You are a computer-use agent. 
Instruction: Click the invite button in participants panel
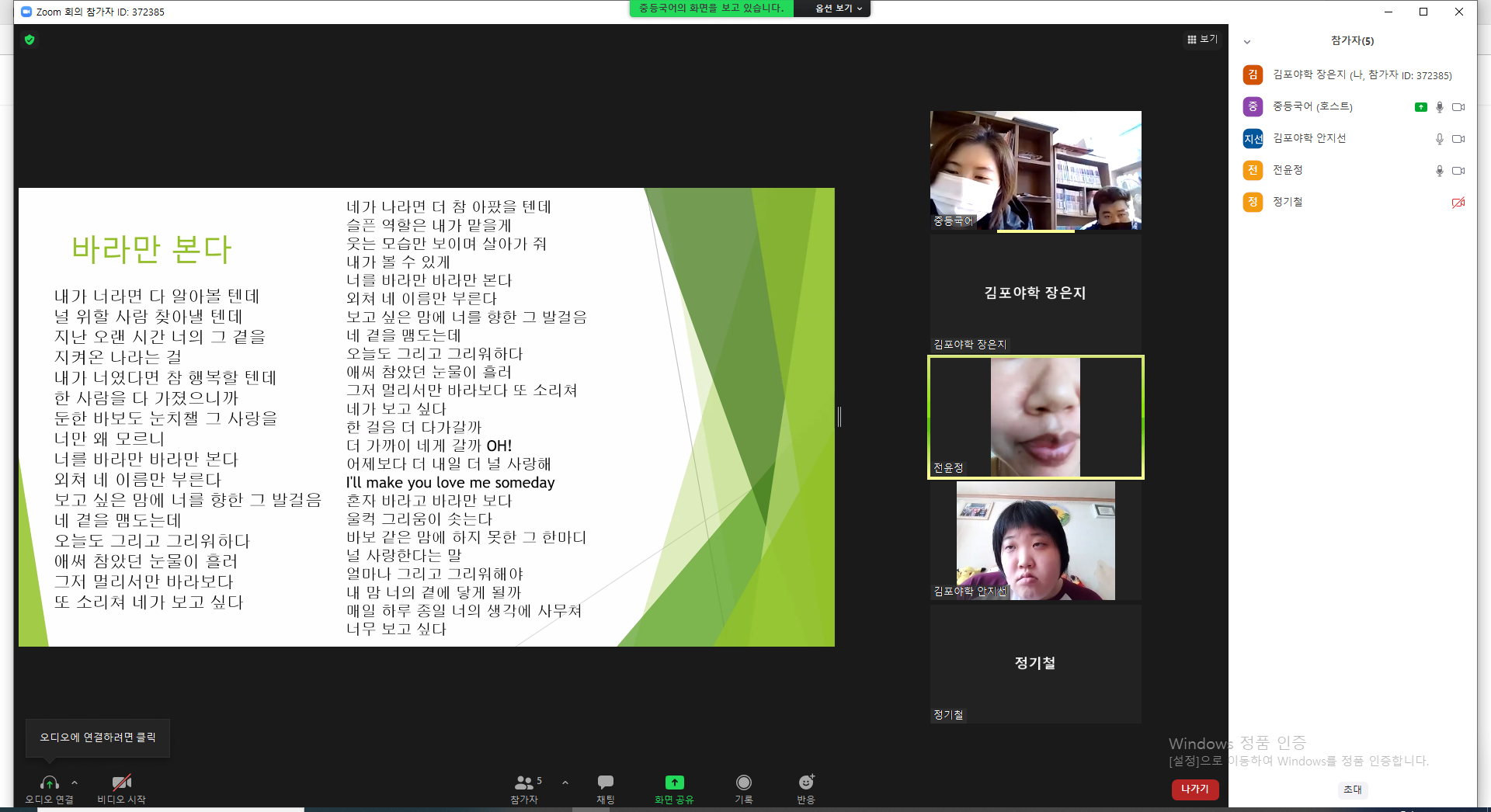[1353, 789]
